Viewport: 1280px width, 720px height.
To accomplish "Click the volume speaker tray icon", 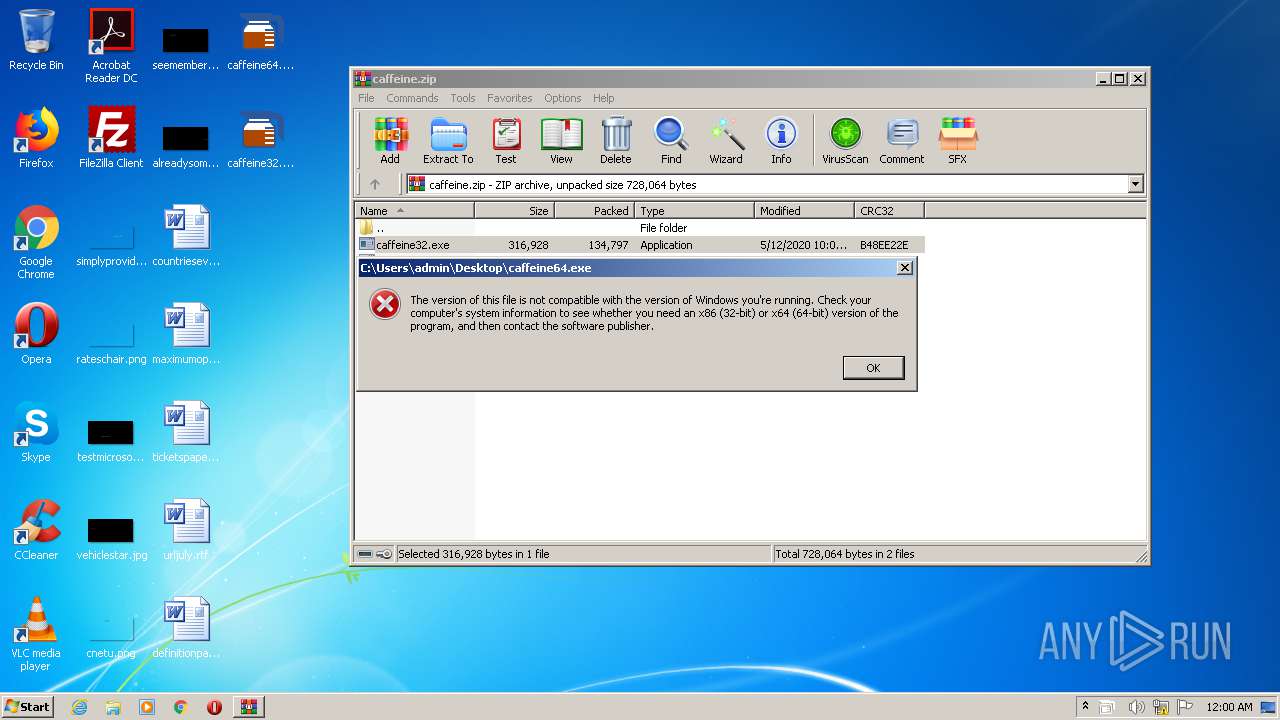I will 1136,707.
